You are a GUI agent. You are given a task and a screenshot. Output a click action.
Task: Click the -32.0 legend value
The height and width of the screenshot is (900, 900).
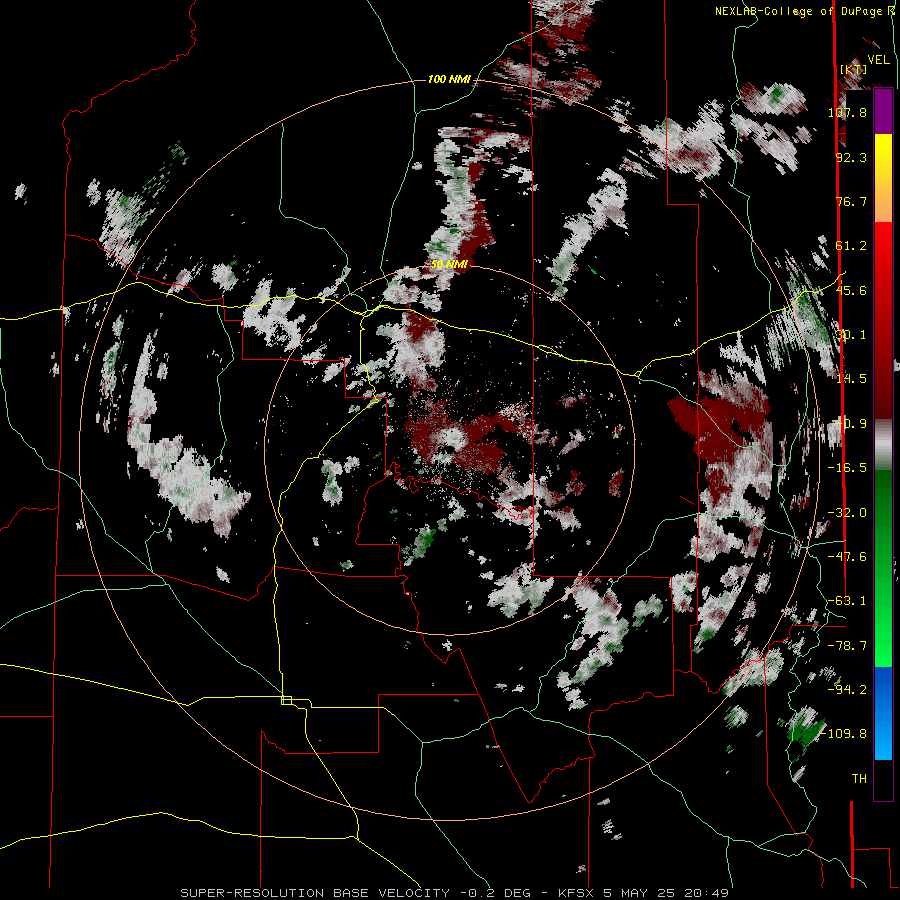click(847, 513)
